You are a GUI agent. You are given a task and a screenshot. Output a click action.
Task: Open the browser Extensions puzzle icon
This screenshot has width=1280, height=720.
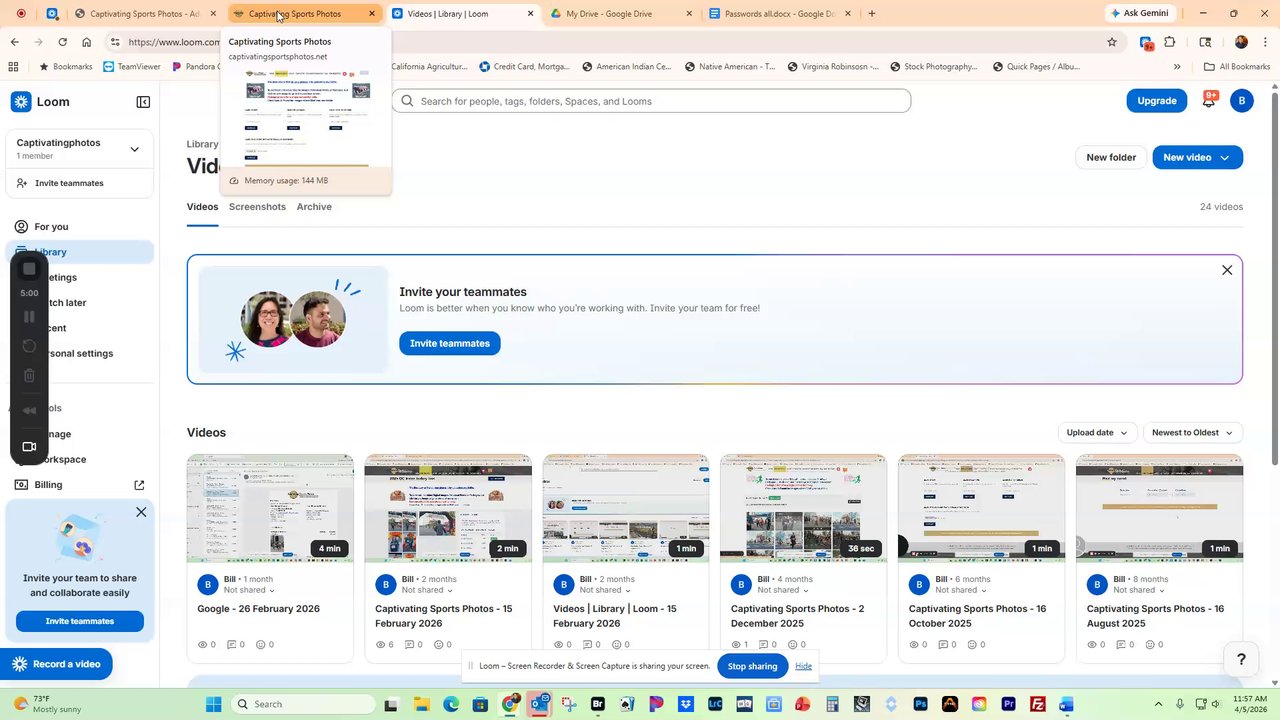click(1169, 42)
